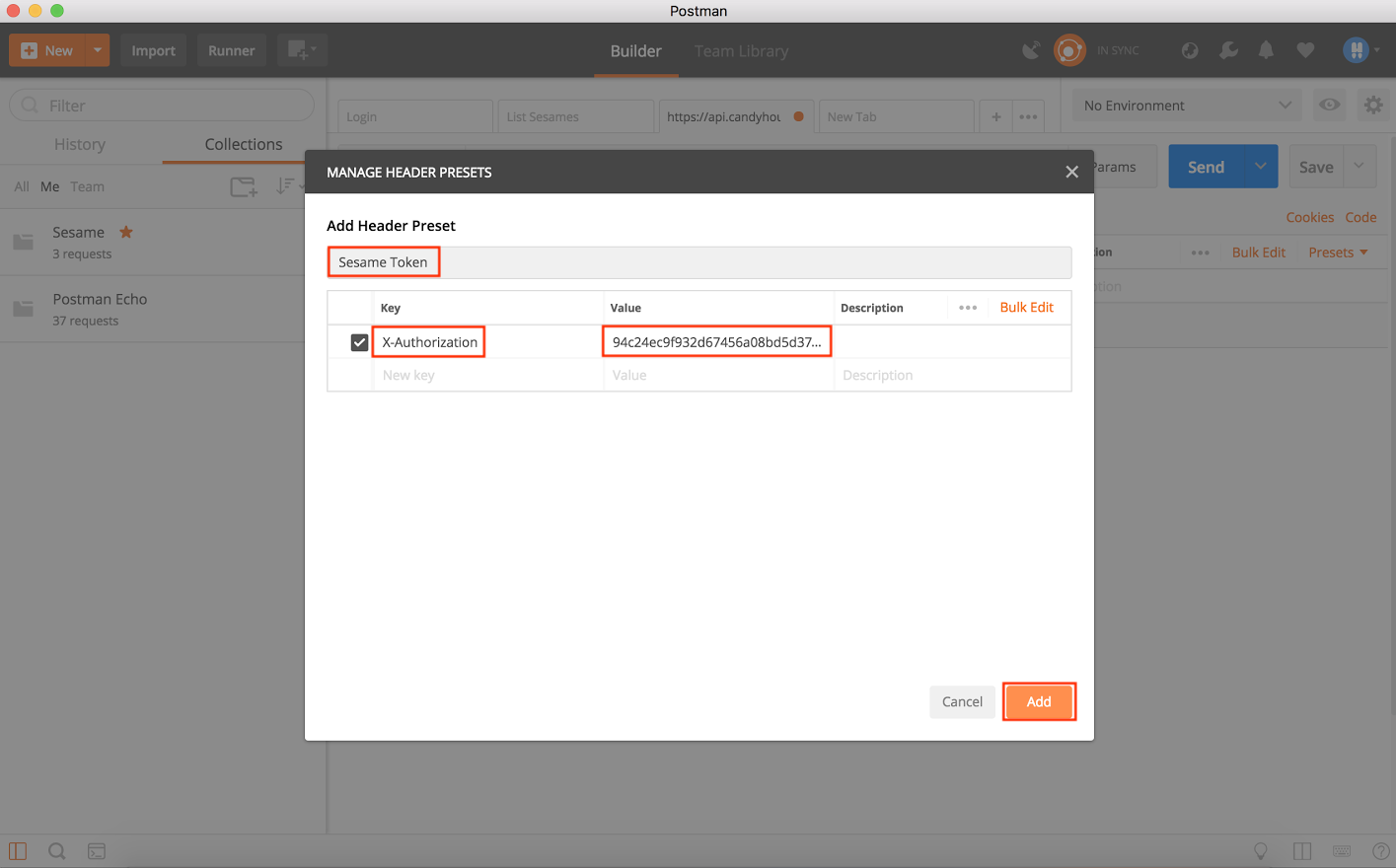Open the user avatar menu

(x=1360, y=50)
